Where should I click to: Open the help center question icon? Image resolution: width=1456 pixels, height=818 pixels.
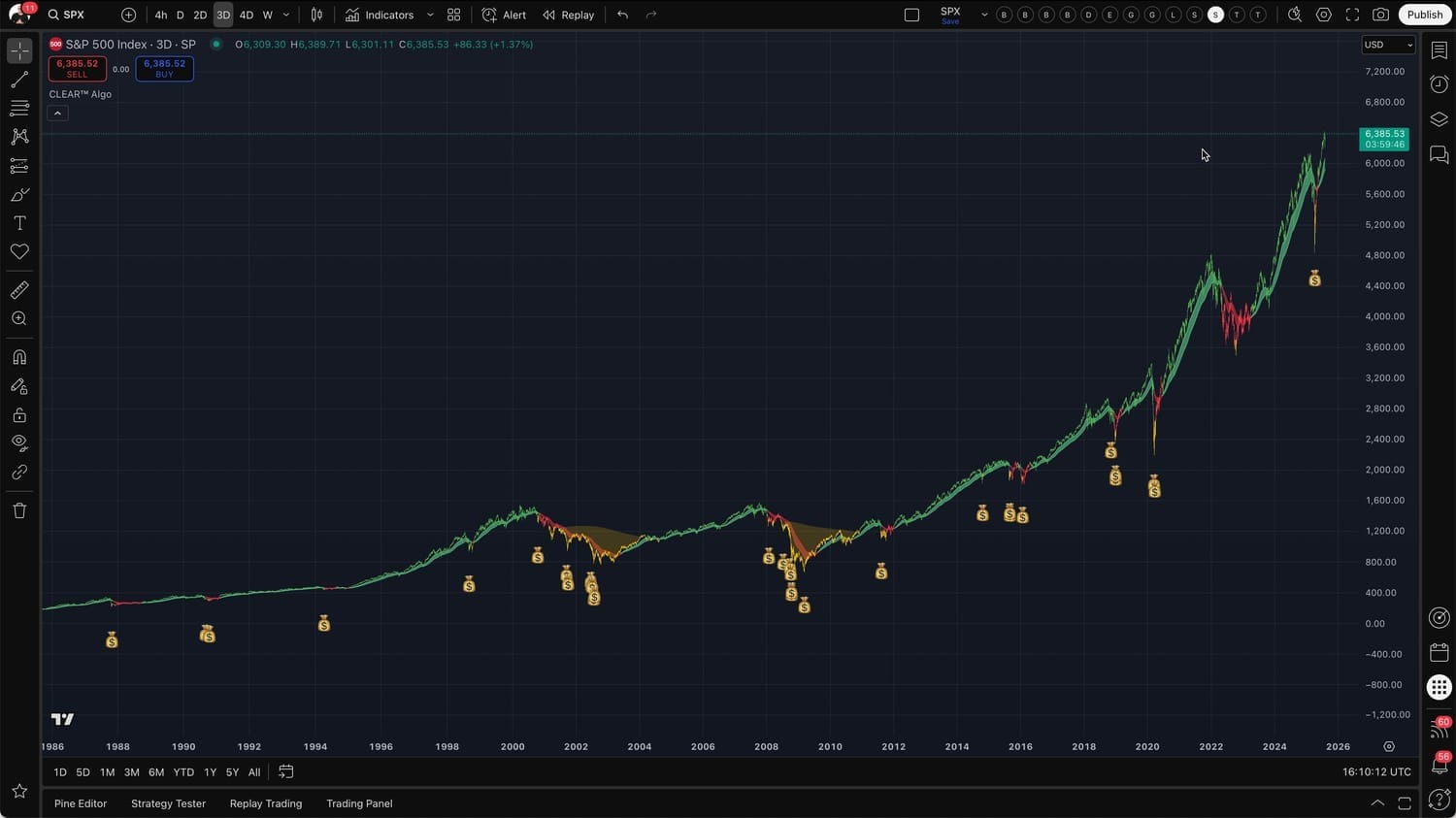(x=1439, y=800)
